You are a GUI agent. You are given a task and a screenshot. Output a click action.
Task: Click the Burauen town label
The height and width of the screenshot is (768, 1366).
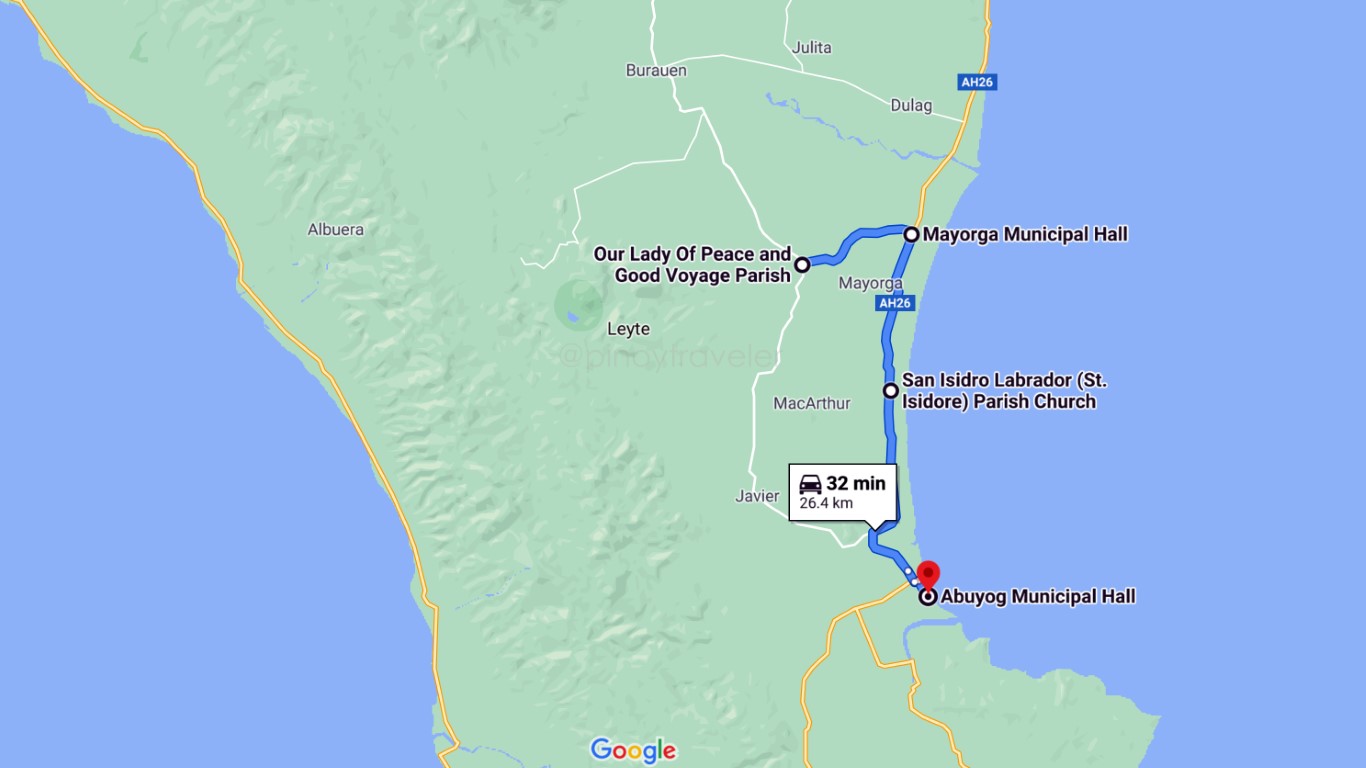pos(656,71)
